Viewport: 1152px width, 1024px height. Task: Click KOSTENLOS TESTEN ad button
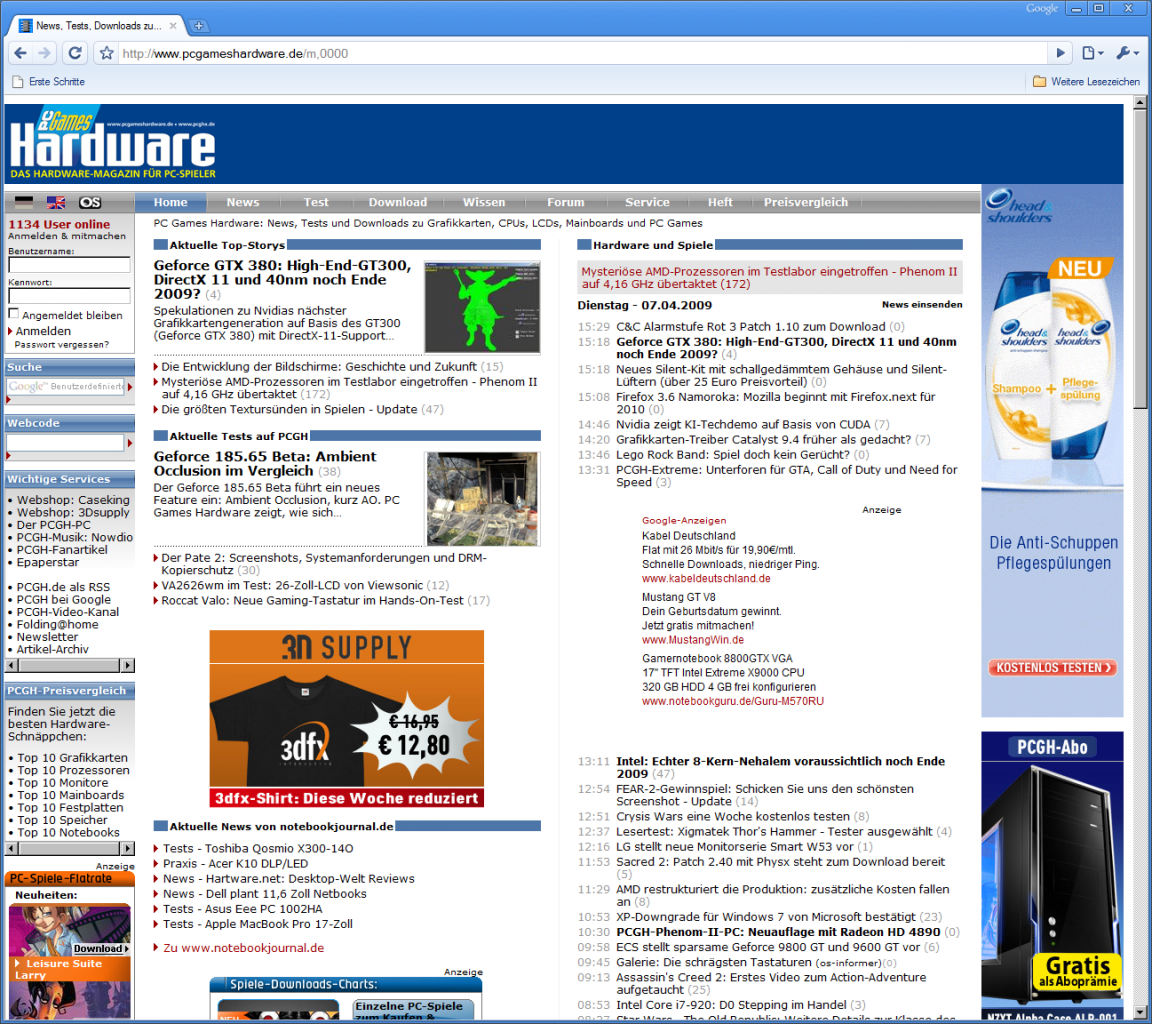[1052, 668]
